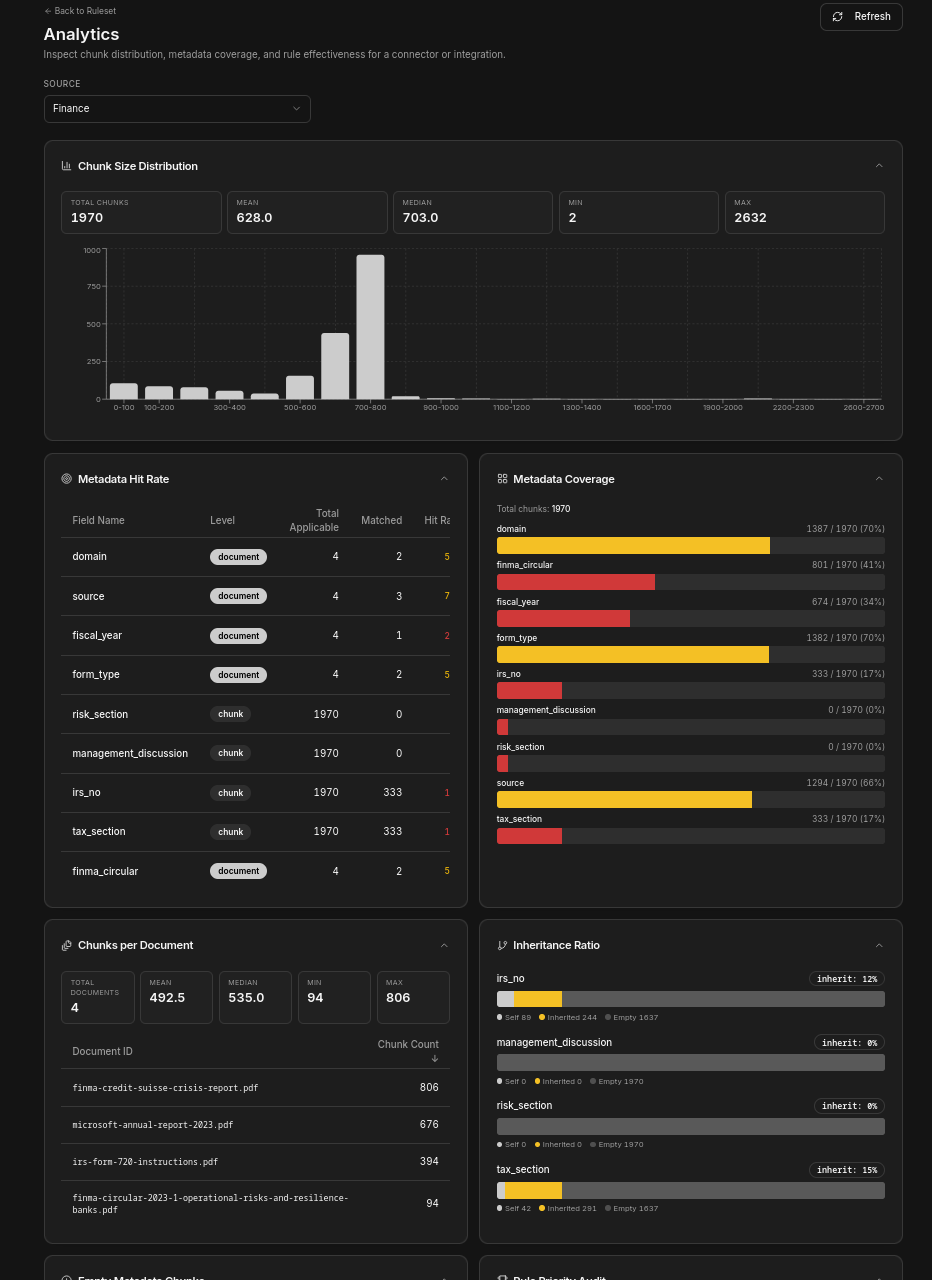The width and height of the screenshot is (932, 1280).
Task: Collapse the Metadata Coverage panel
Action: click(x=879, y=479)
